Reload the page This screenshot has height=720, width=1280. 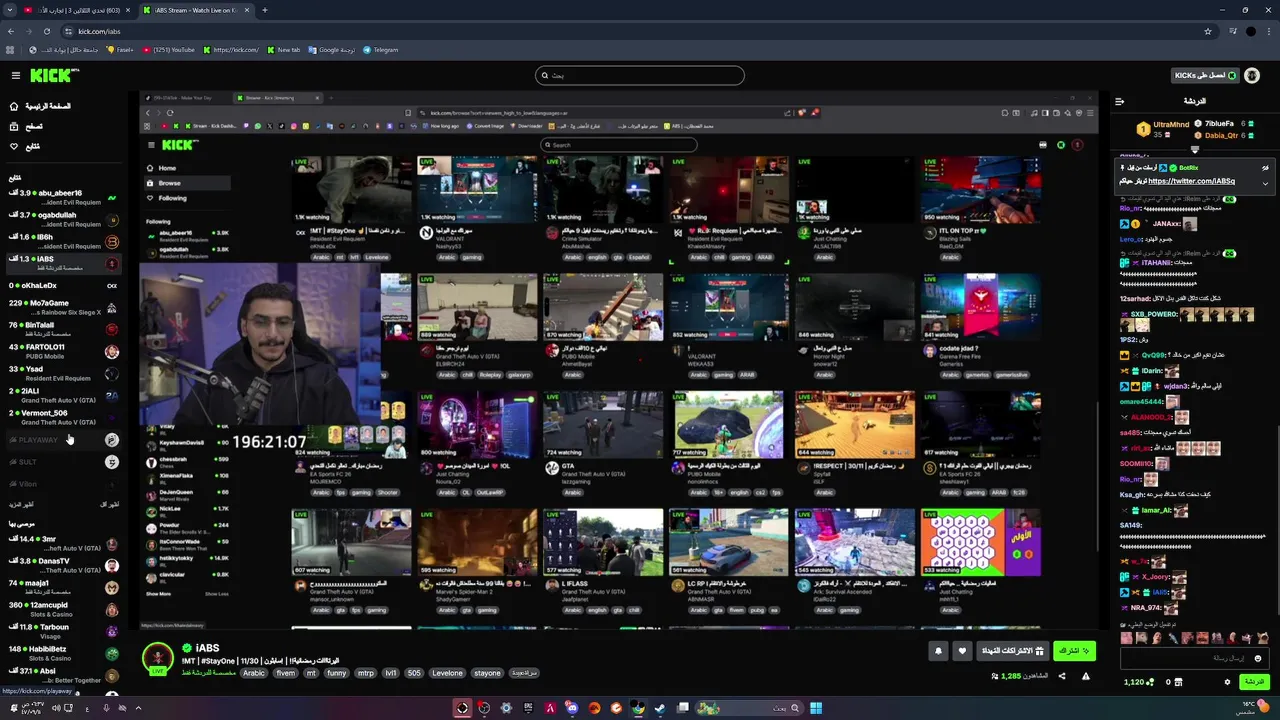45,31
